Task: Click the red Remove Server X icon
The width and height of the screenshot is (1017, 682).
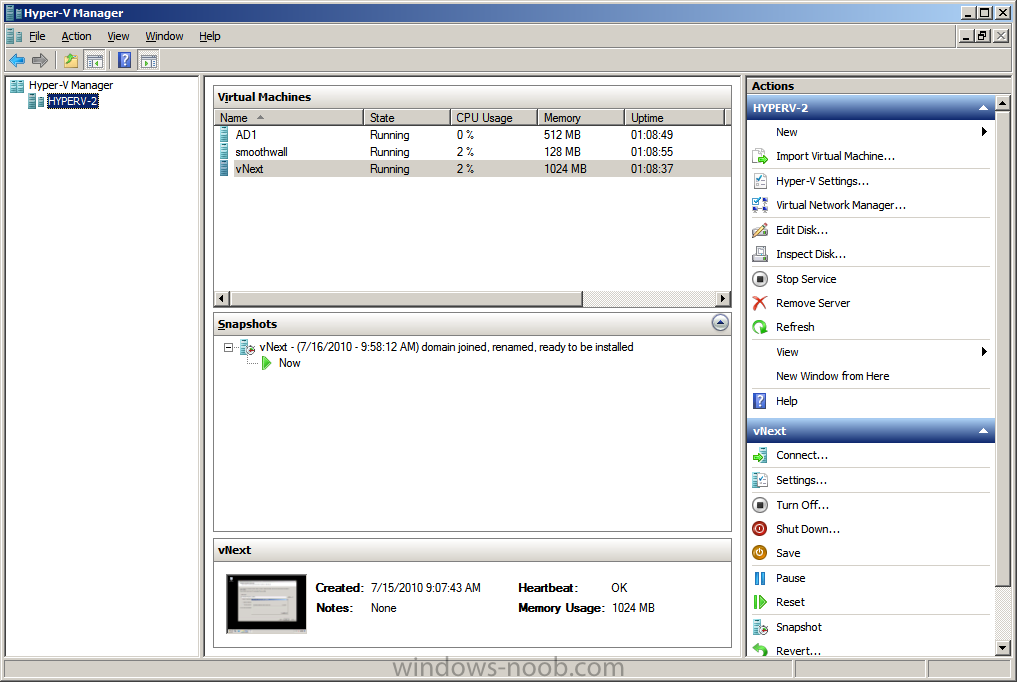Action: pyautogui.click(x=760, y=303)
